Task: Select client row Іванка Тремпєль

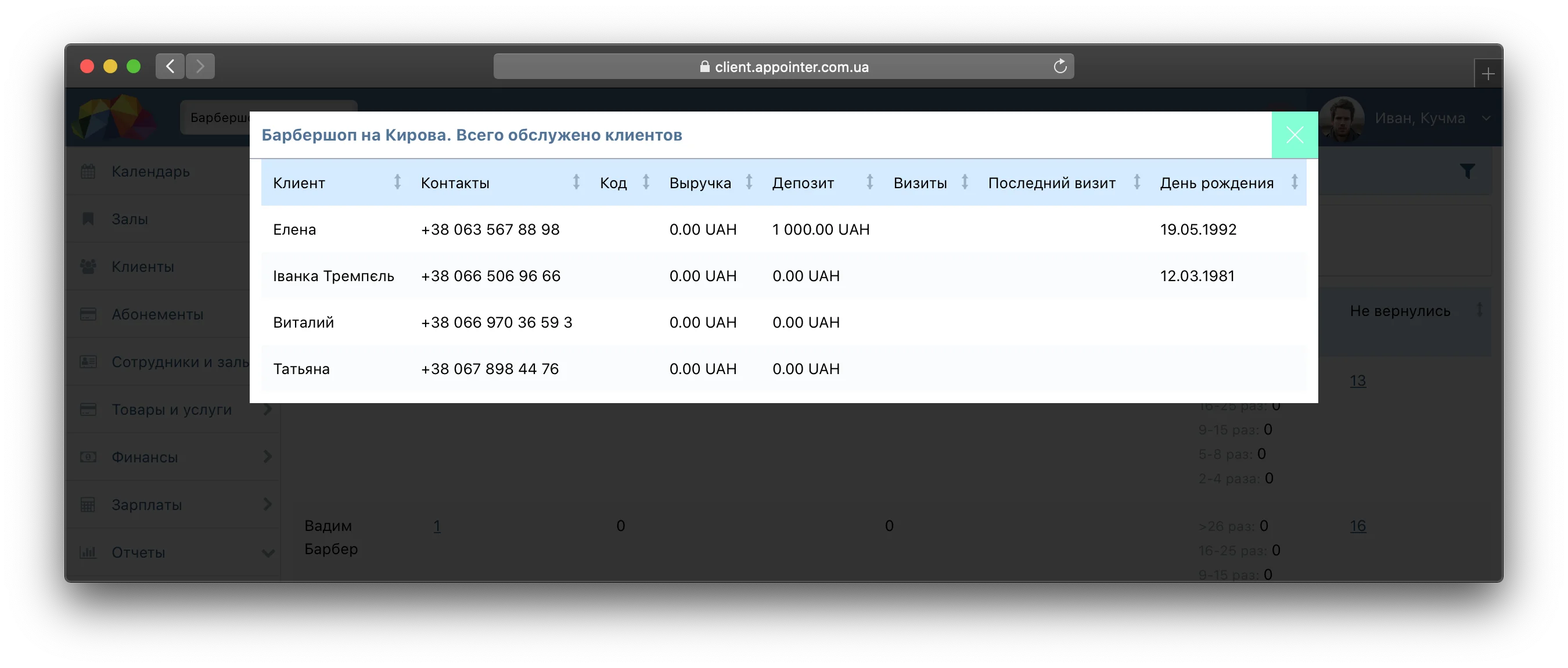Action: [783, 276]
